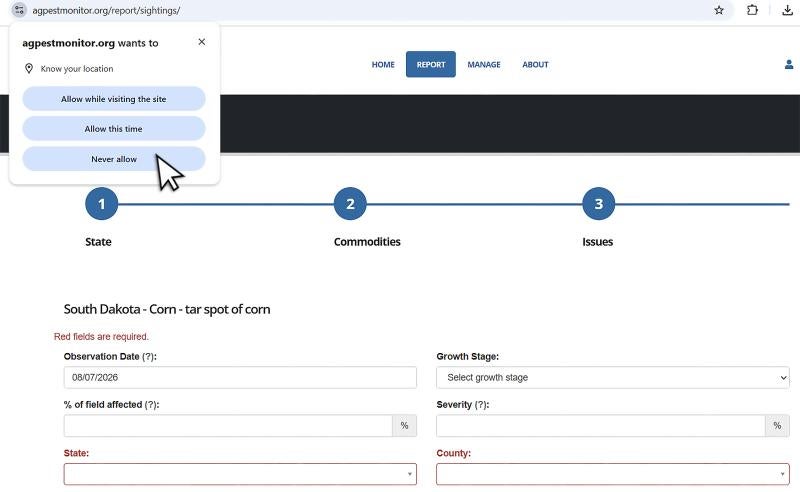This screenshot has width=800, height=492.
Task: Click the Issues step label
Action: pyautogui.click(x=597, y=242)
